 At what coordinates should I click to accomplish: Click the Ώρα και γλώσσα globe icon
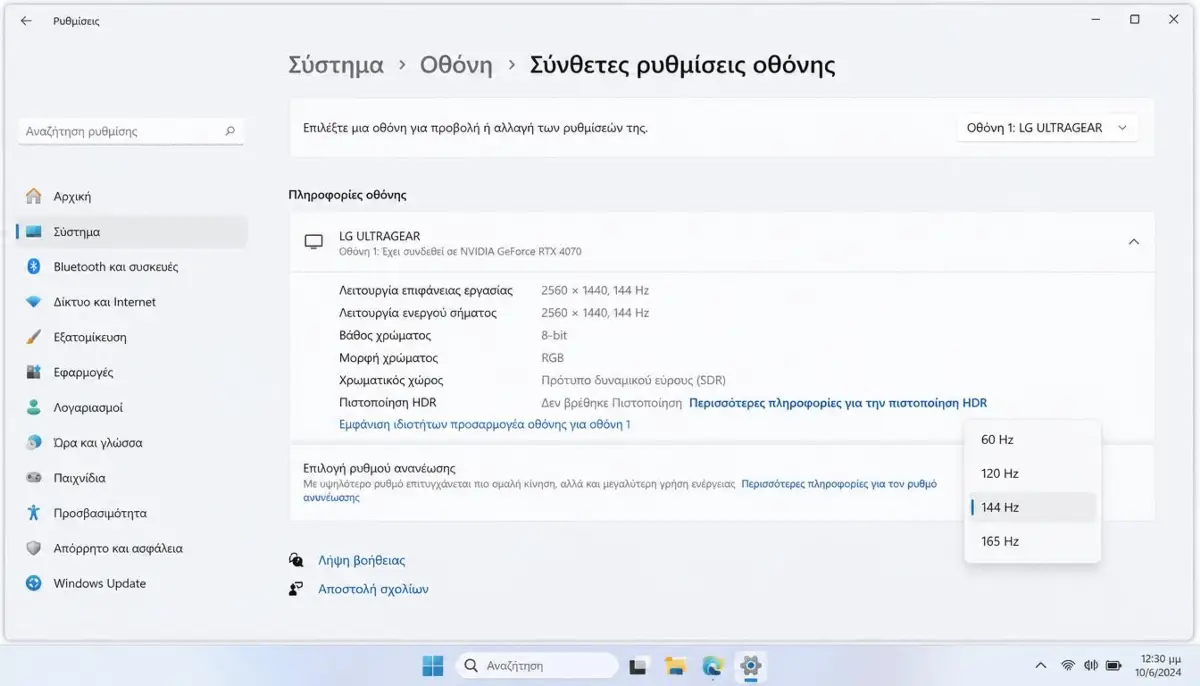tap(34, 442)
